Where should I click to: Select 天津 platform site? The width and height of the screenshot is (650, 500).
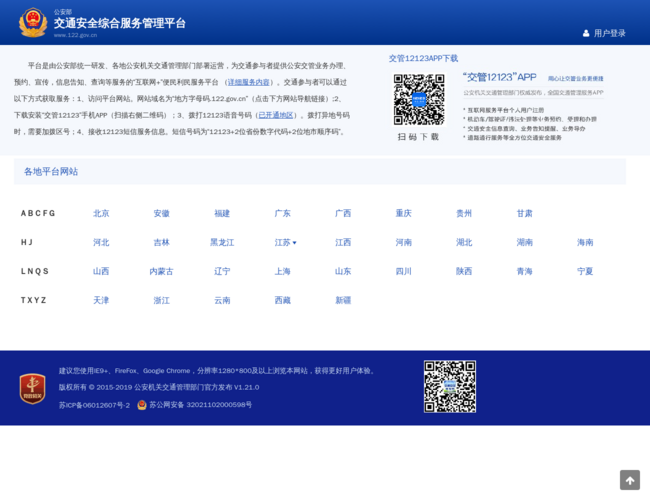(x=101, y=300)
